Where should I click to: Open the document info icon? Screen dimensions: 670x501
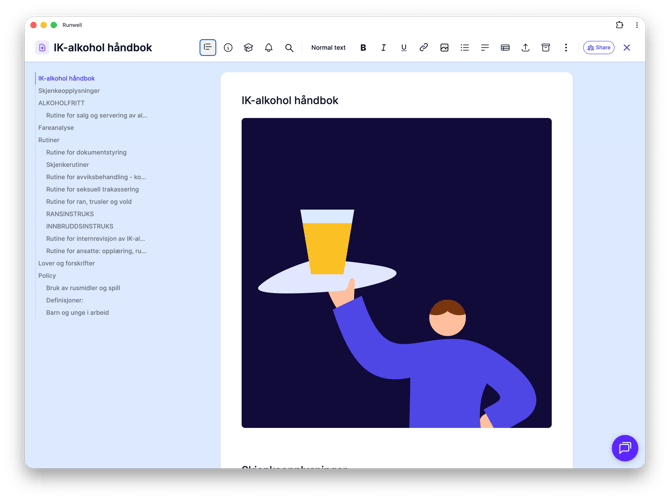click(228, 47)
